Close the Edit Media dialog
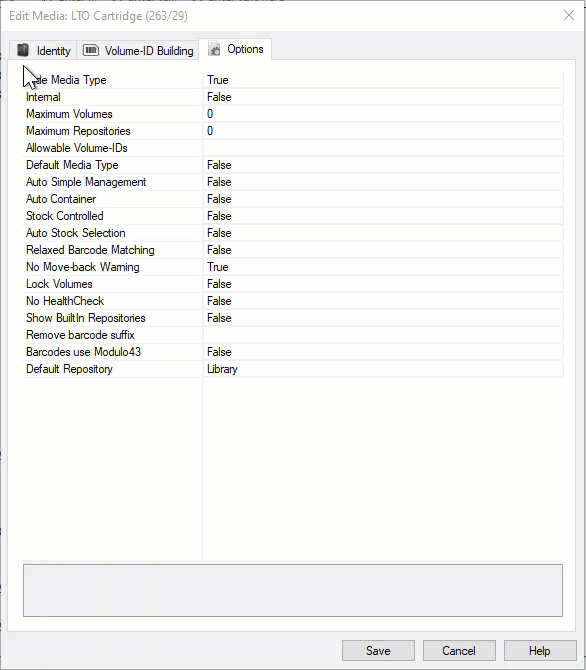The width and height of the screenshot is (586, 670). (x=568, y=15)
